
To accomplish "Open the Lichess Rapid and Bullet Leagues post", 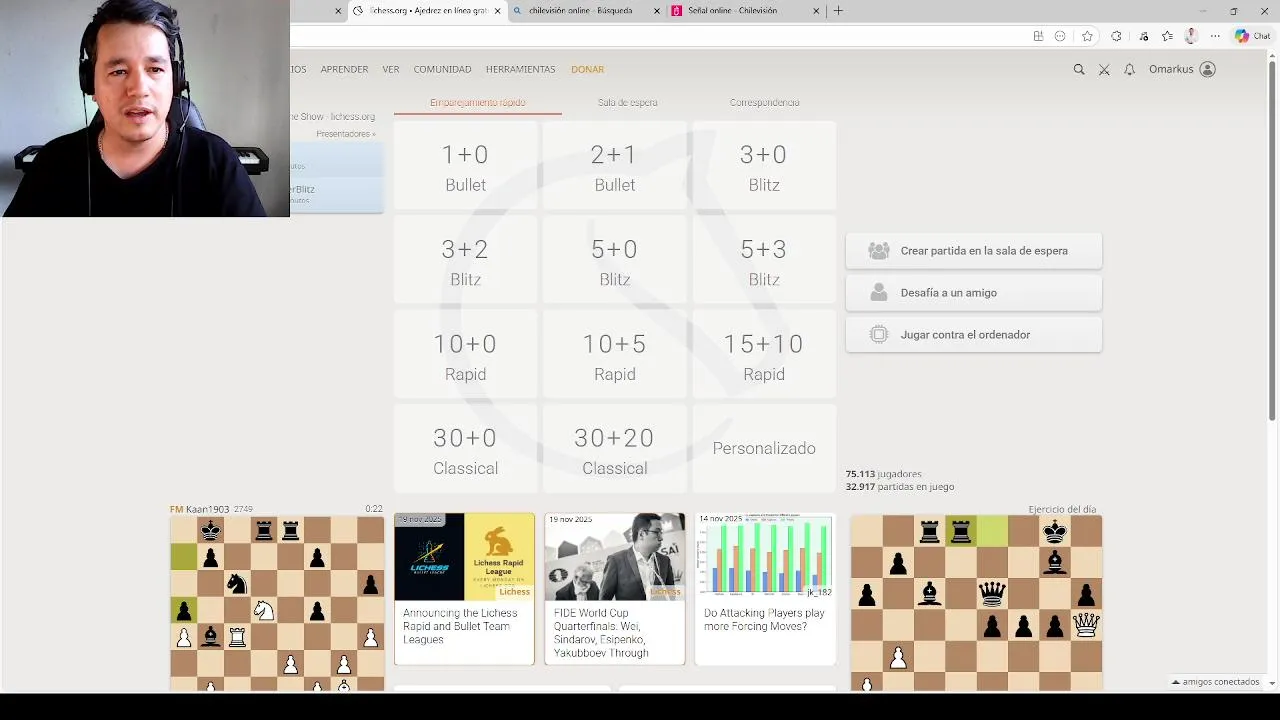I will point(464,589).
